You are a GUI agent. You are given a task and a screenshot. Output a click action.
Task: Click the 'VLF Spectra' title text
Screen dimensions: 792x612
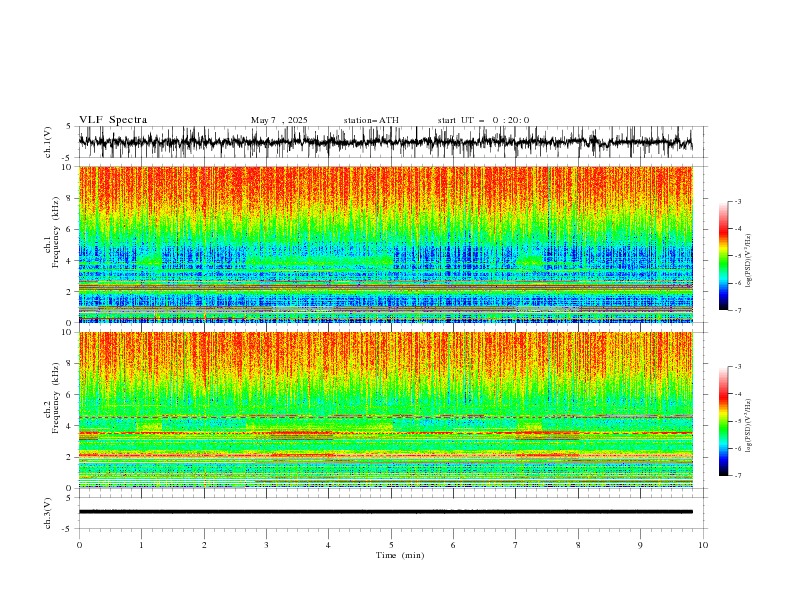113,120
